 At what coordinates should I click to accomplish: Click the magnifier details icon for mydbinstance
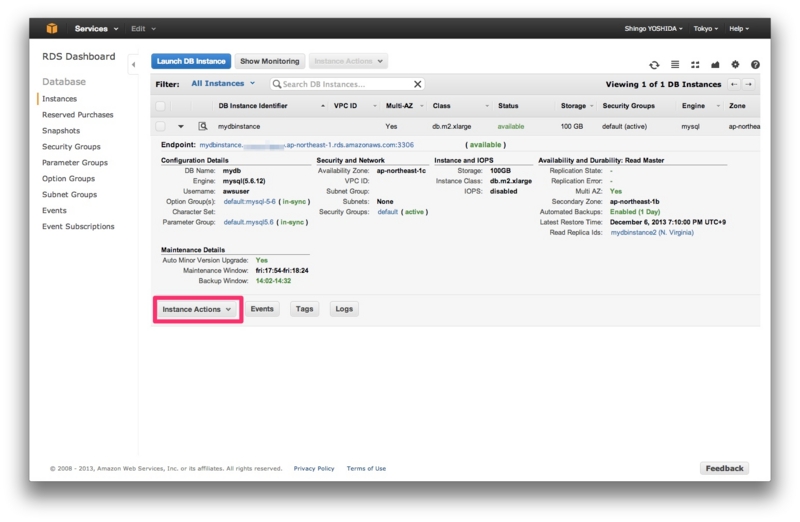click(x=203, y=126)
